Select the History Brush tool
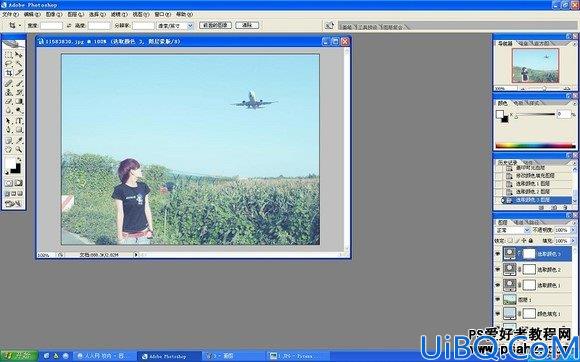Viewport: 580px width, 362px height. pyautogui.click(x=19, y=92)
